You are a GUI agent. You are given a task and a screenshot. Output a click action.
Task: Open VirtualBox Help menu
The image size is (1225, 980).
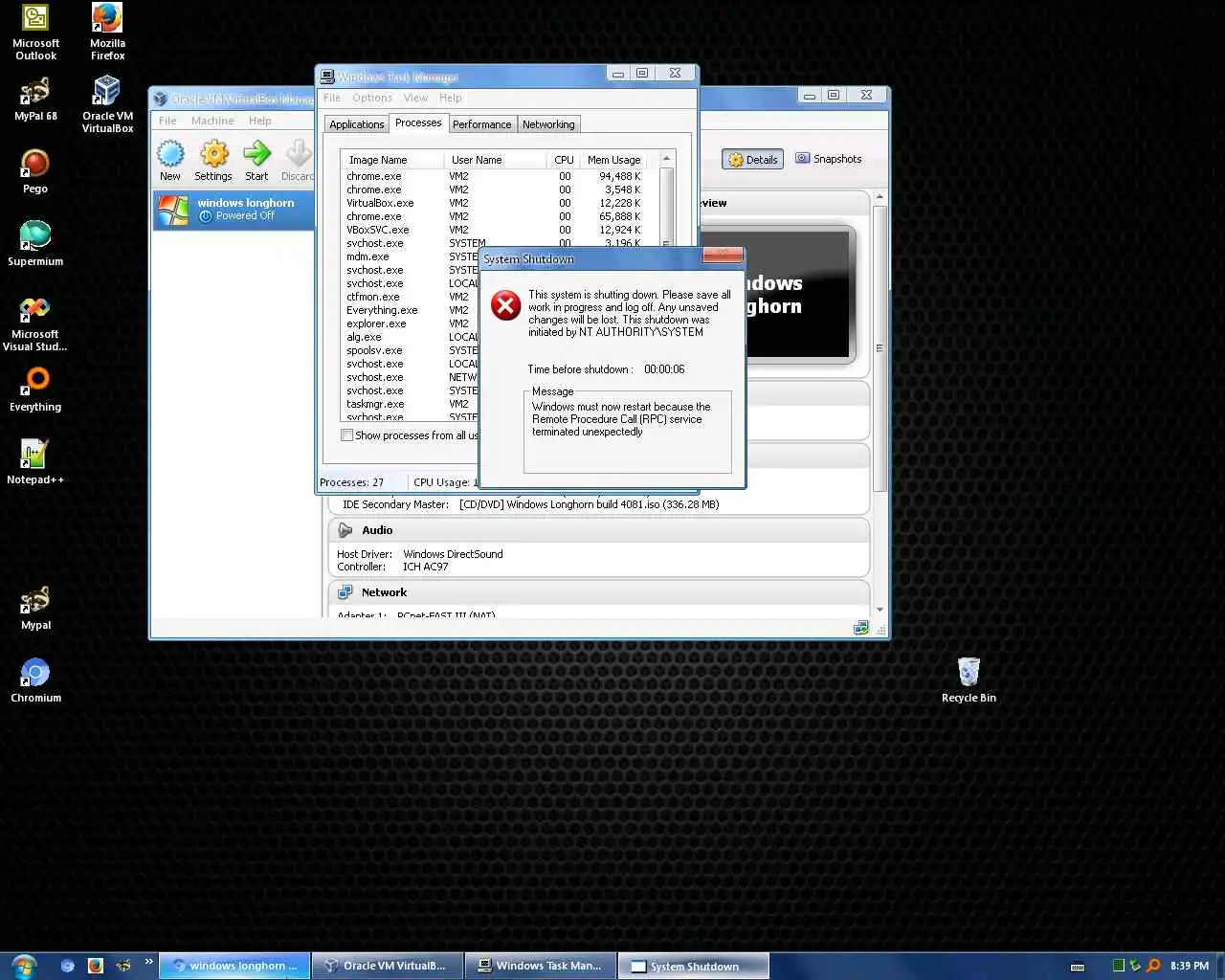tap(259, 121)
